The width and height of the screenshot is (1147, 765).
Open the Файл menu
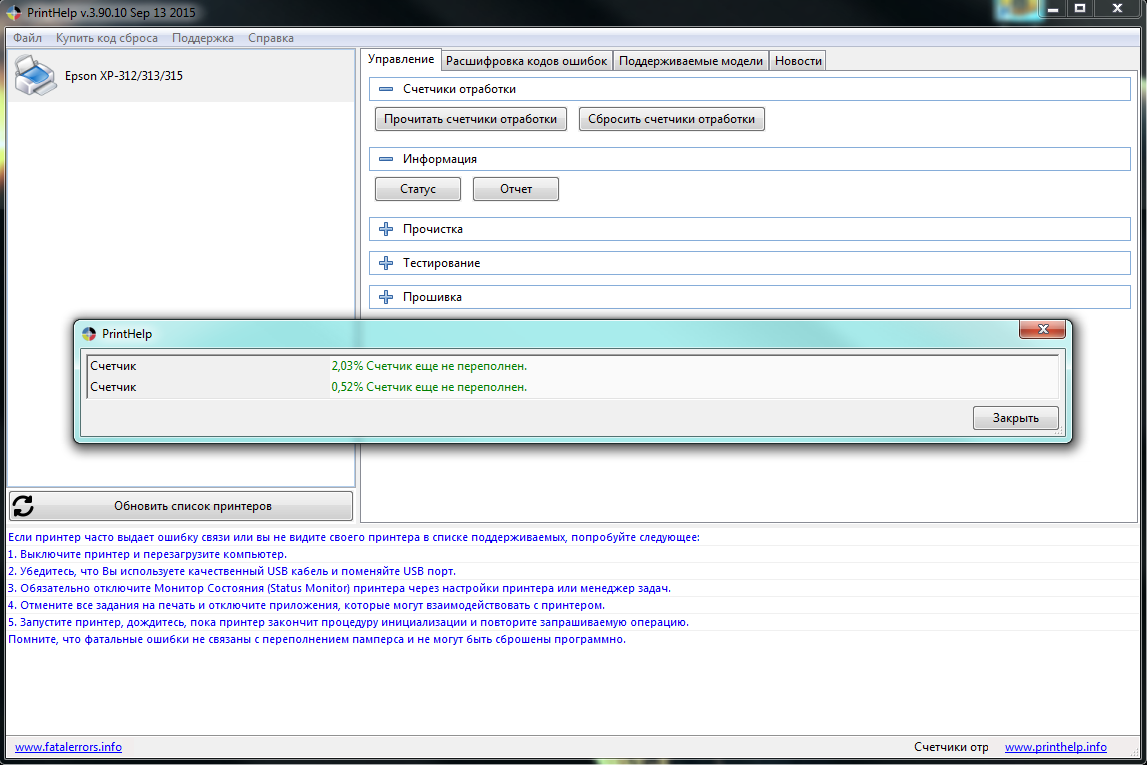click(28, 38)
